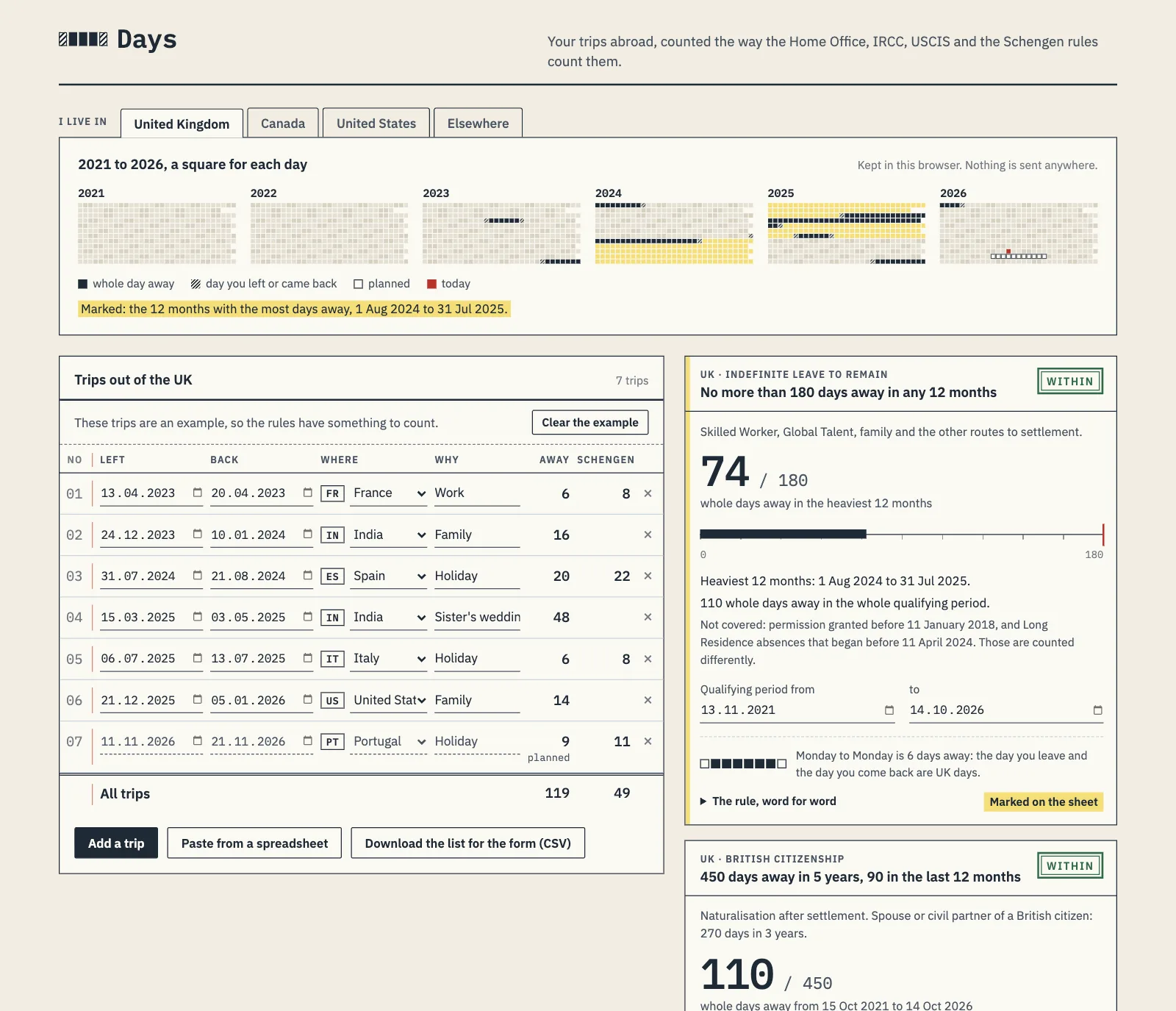Viewport: 1176px width, 1011px height.
Task: Click the 'All trips' total 119
Action: 557,793
